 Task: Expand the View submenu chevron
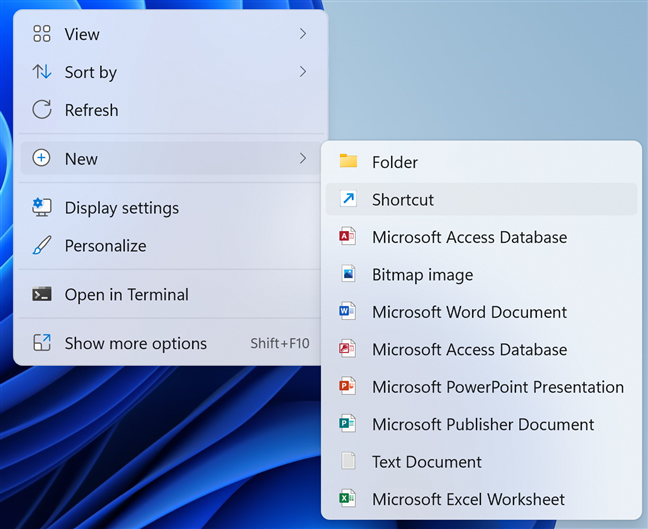pyautogui.click(x=303, y=34)
